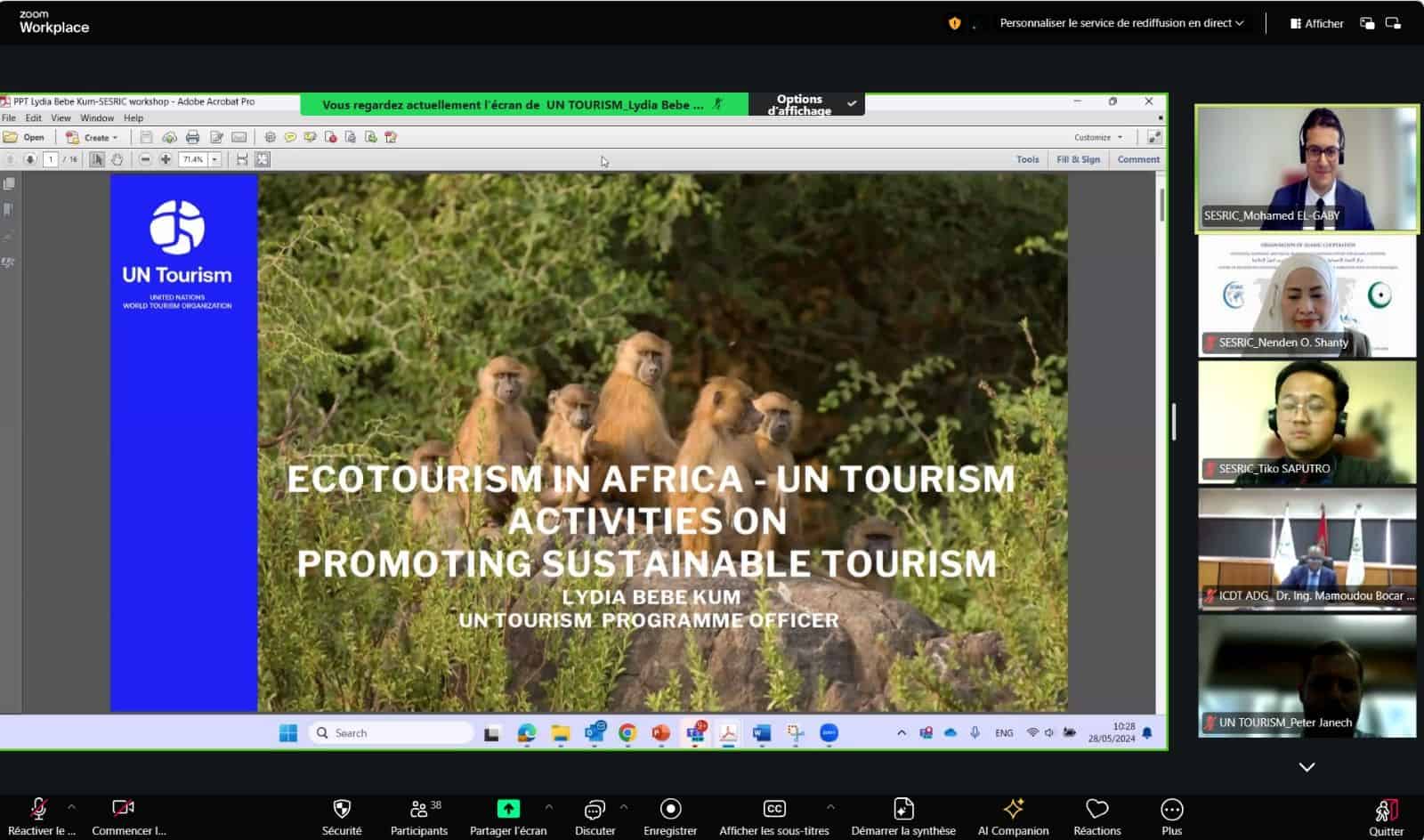Toggle Afficher les sous-titres captions

(773, 809)
